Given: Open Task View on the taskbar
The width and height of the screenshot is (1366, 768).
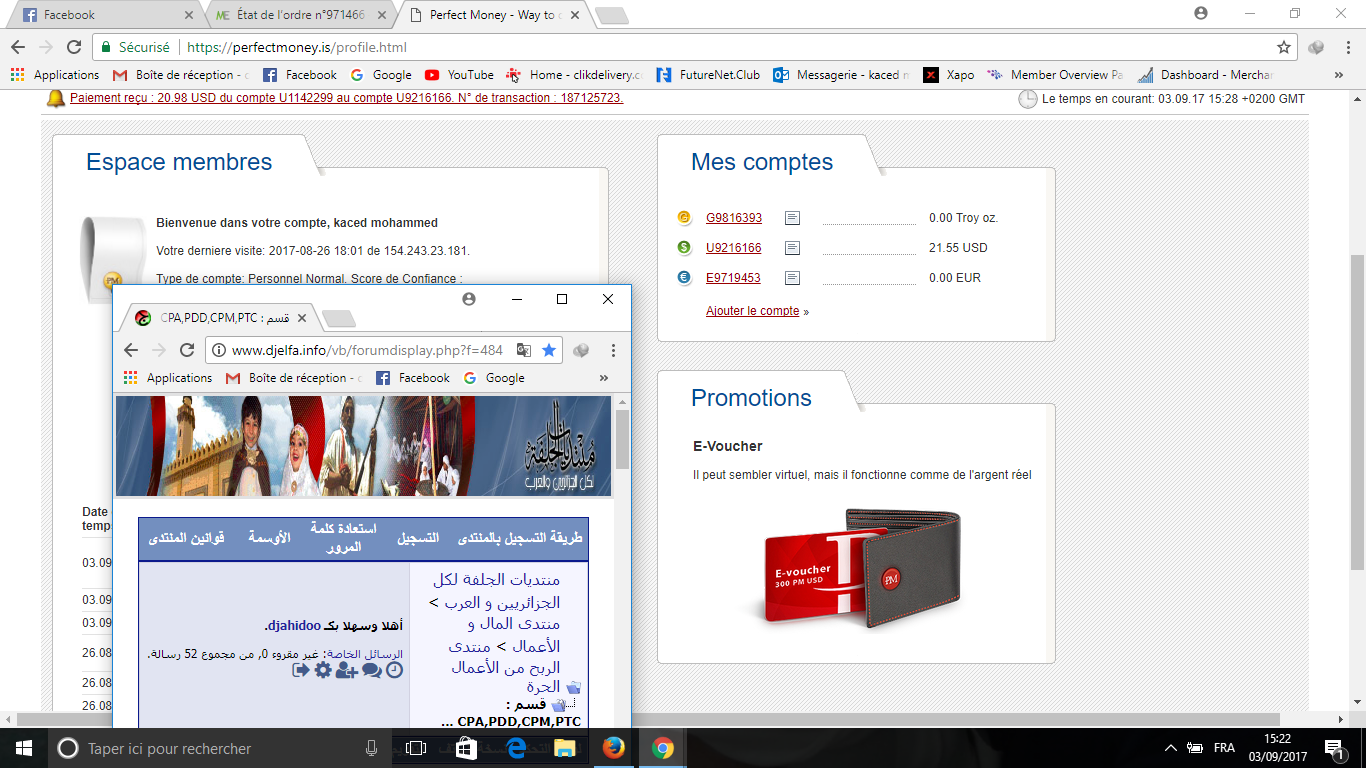Looking at the screenshot, I should coord(416,748).
